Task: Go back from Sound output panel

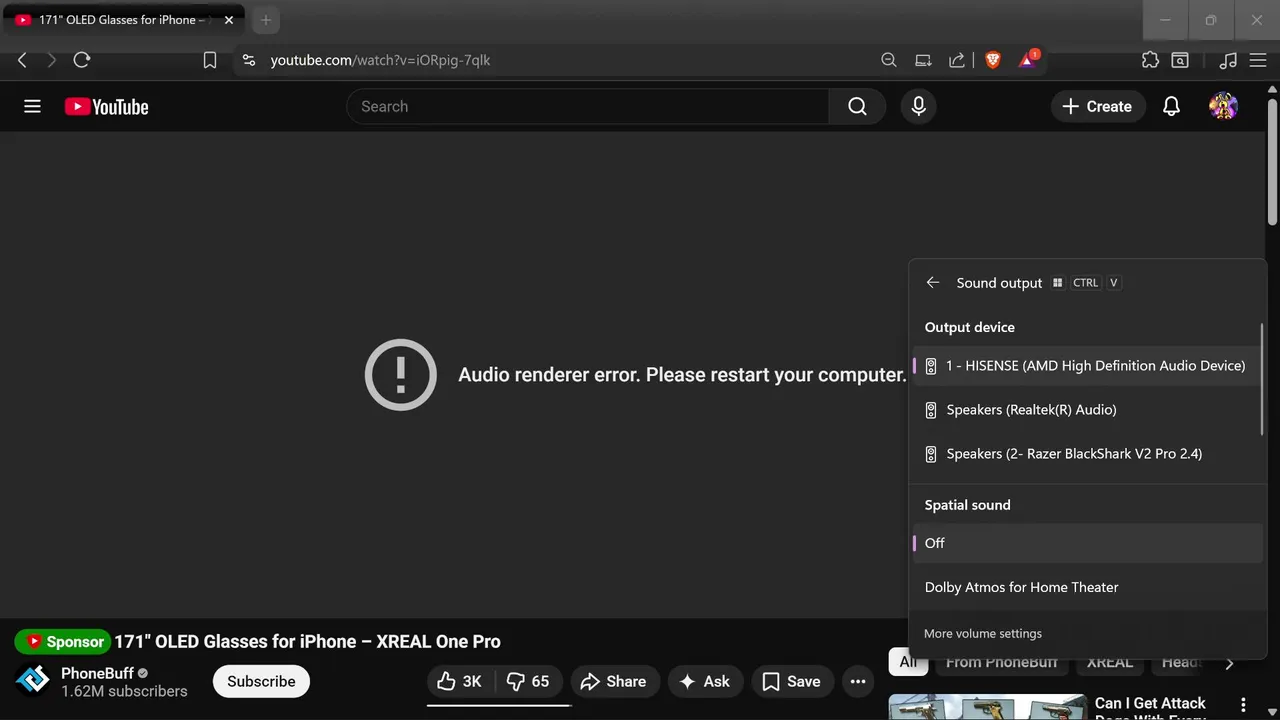Action: (x=933, y=283)
